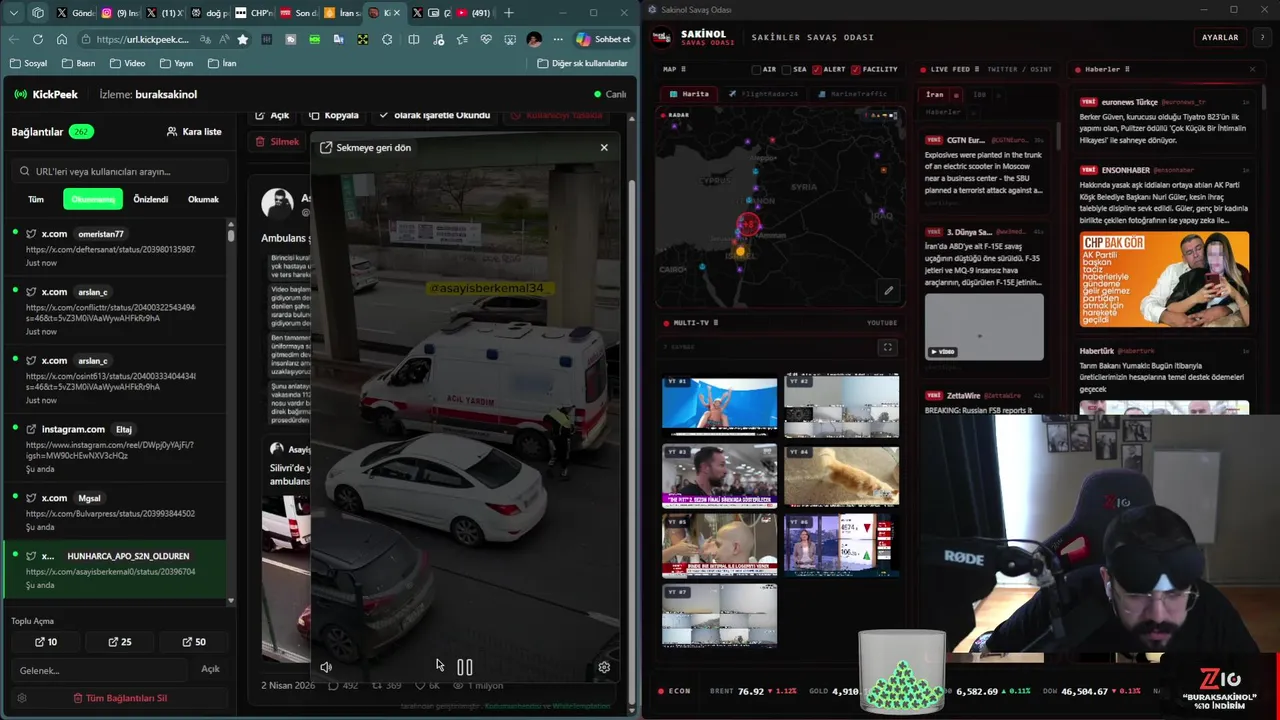Open the split screen browser icon
This screenshot has width=1280, height=720.
point(413,39)
